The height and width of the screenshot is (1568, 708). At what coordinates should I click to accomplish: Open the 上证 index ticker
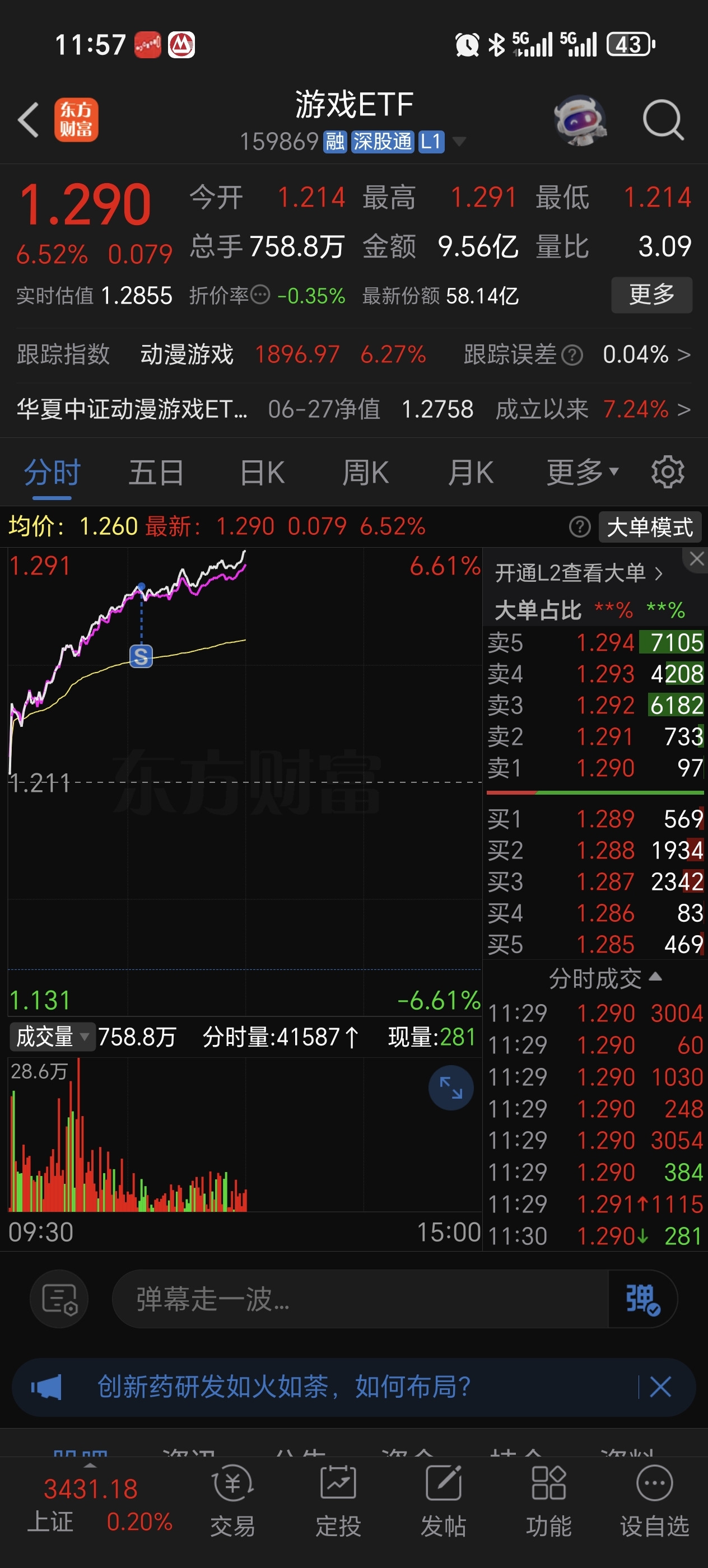[x=100, y=1505]
